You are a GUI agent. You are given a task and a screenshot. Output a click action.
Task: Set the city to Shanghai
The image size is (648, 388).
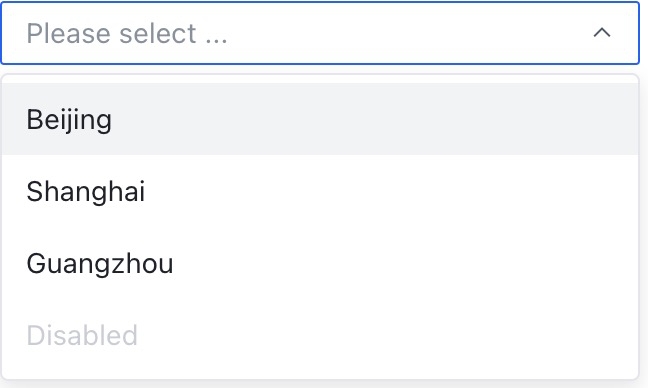(x=320, y=191)
